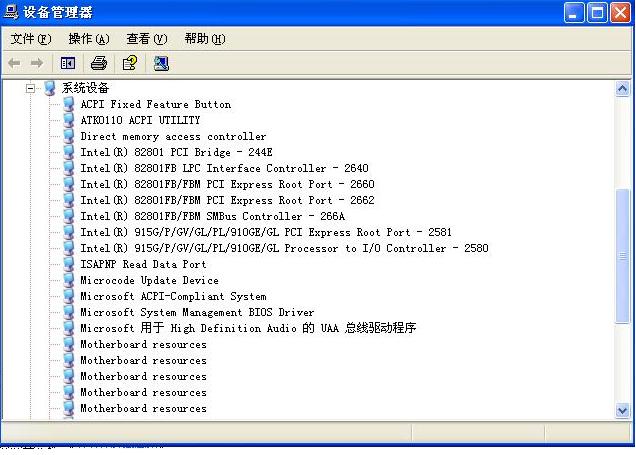This screenshot has height=455, width=636.
Task: Select Intel 82801FB LPC Interface Controller - 2640
Action: click(224, 168)
